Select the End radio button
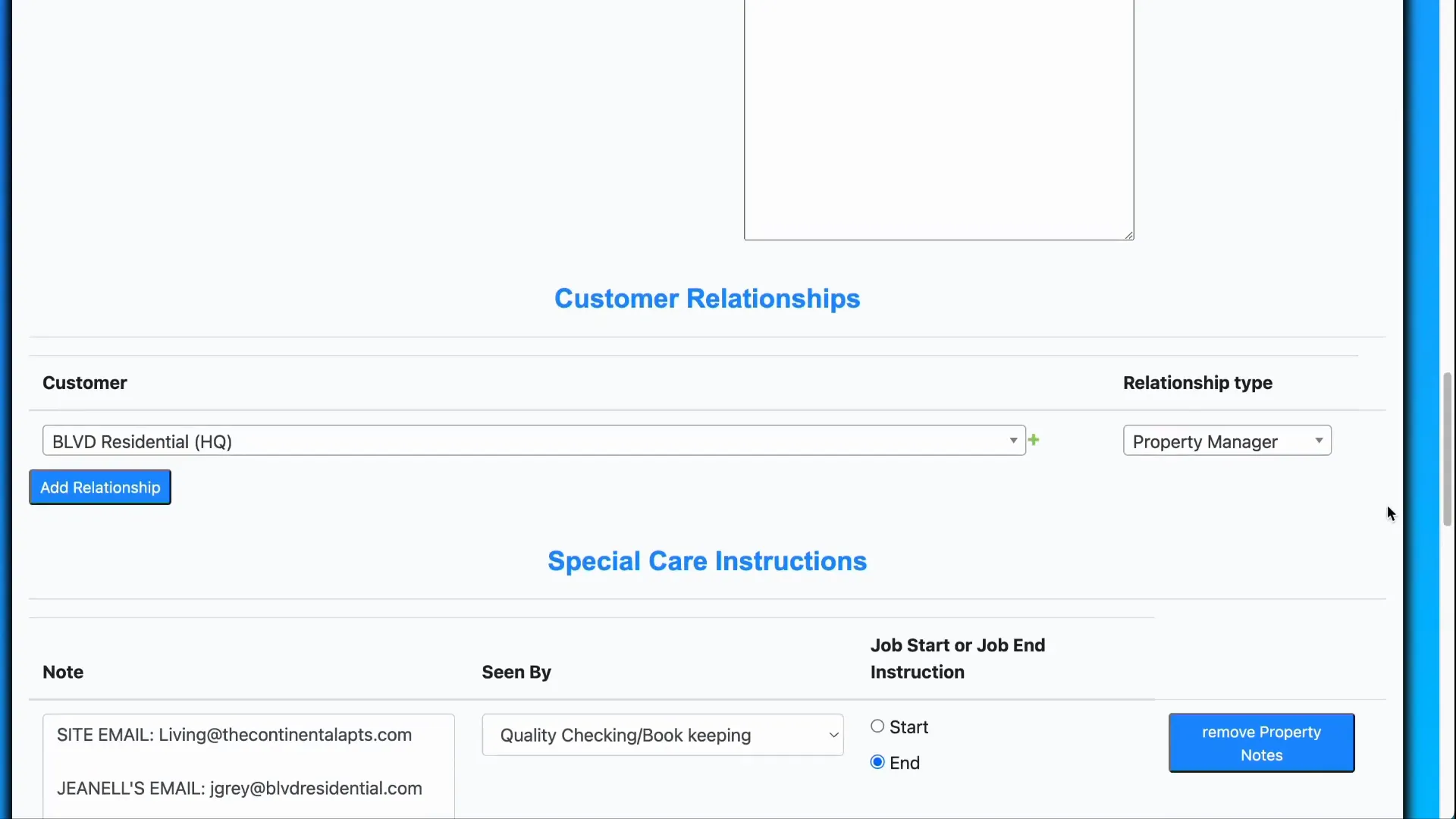This screenshot has width=1456, height=819. (x=877, y=761)
